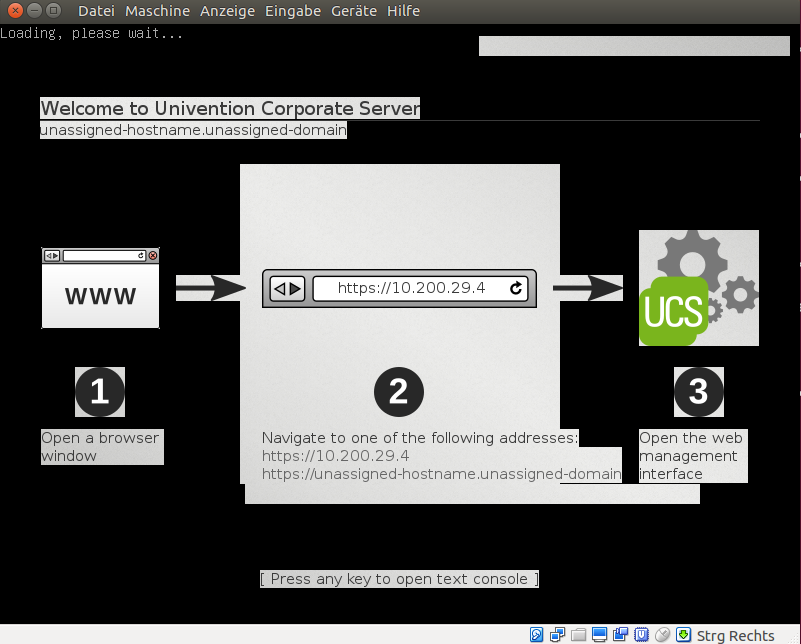Open the shared folders status icon
Screen dimensions: 801x644
578,635
